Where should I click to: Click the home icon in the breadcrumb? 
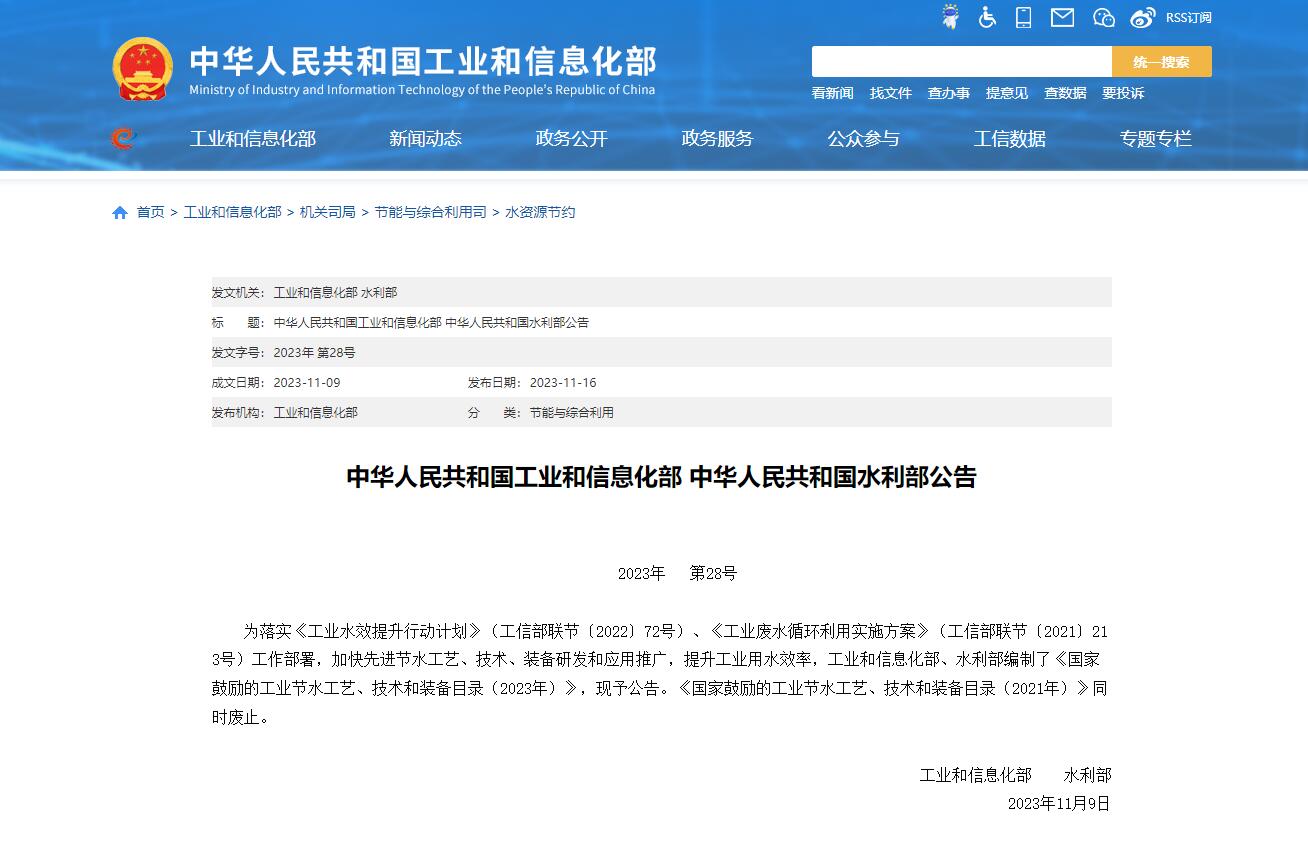119,211
